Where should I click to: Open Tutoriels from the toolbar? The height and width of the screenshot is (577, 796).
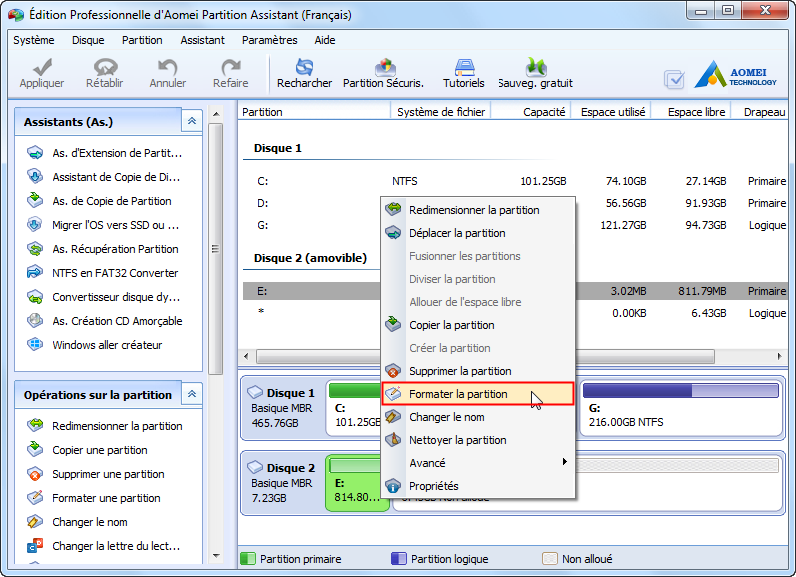463,74
